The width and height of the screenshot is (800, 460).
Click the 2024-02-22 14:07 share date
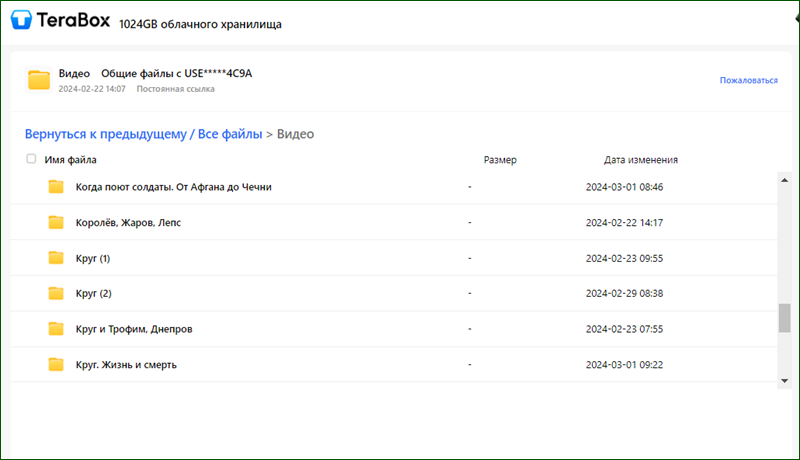click(92, 89)
